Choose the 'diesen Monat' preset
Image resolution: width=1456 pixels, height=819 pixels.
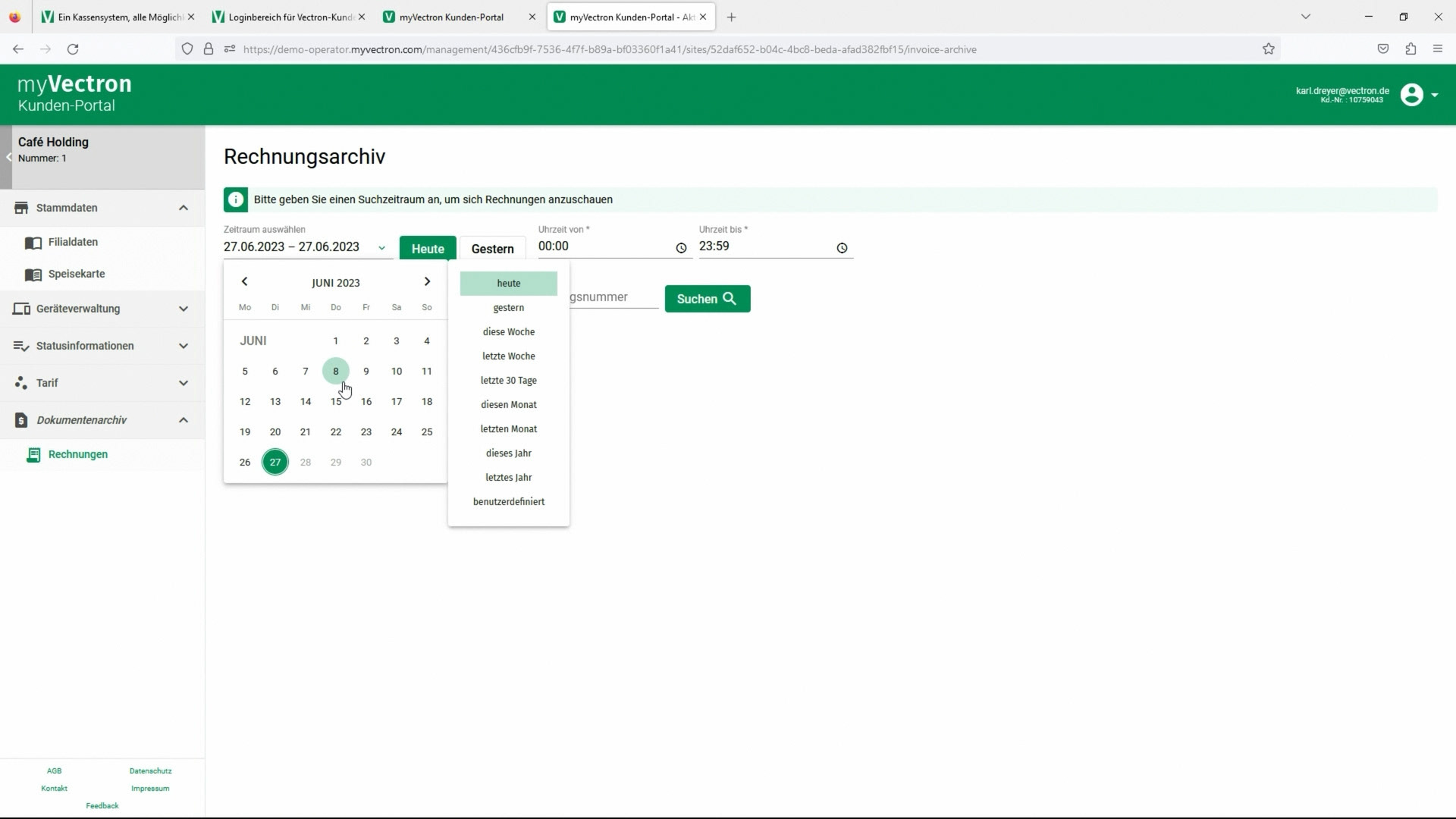click(x=508, y=405)
